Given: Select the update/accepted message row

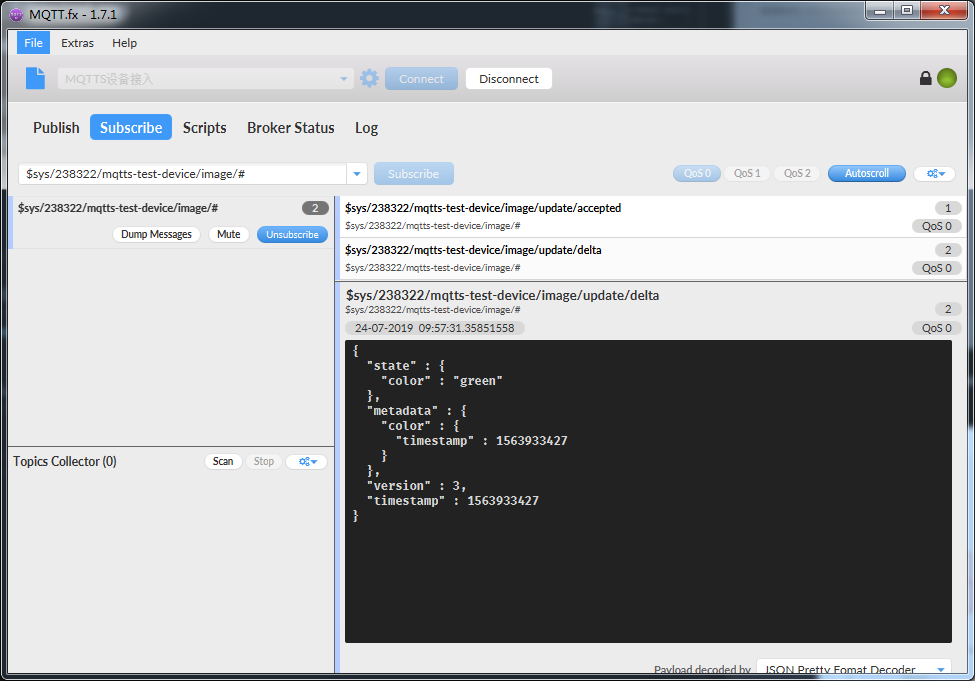Looking at the screenshot, I should [x=652, y=216].
